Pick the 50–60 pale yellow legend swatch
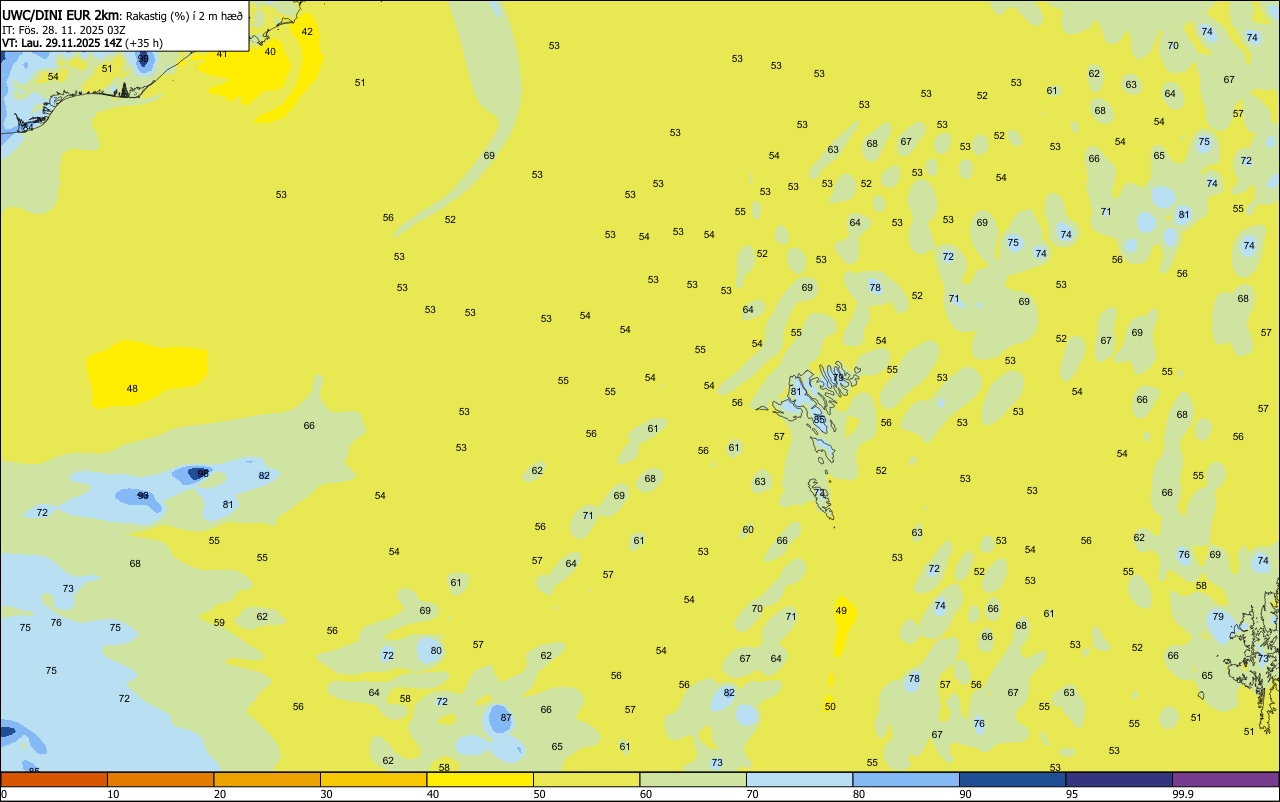This screenshot has height=802, width=1280. coord(586,779)
